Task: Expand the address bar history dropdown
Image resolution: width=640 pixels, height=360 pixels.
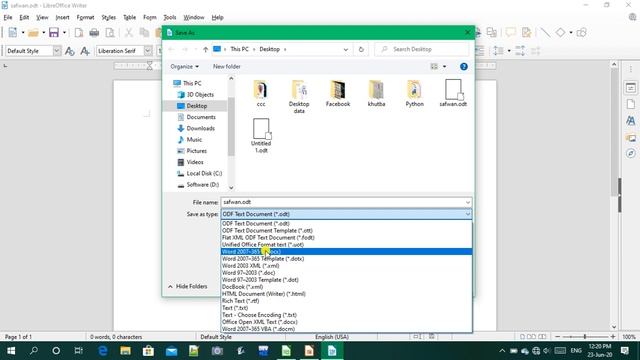Action: click(x=346, y=49)
